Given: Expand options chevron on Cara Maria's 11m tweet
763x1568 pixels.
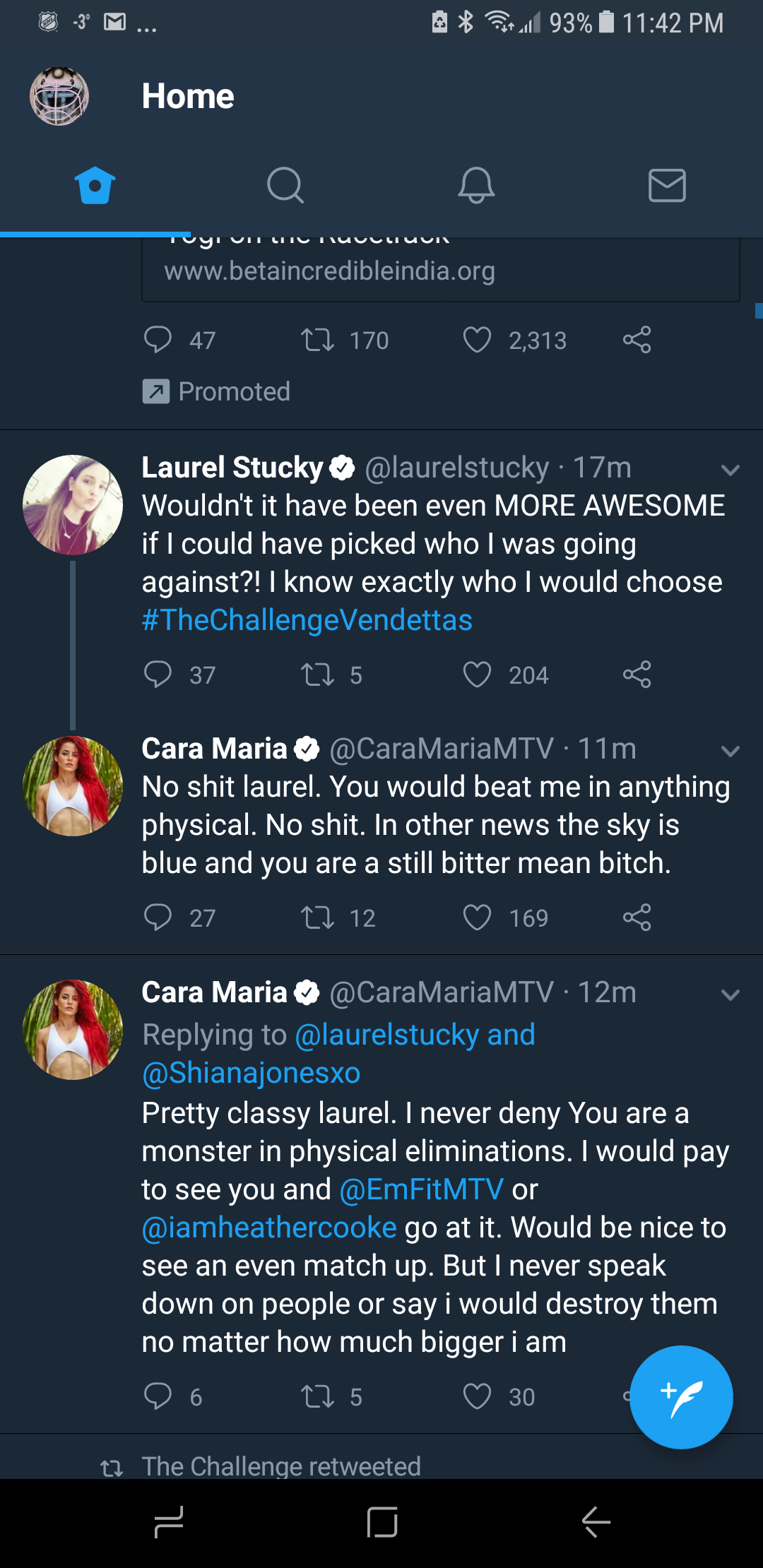Looking at the screenshot, I should (731, 751).
